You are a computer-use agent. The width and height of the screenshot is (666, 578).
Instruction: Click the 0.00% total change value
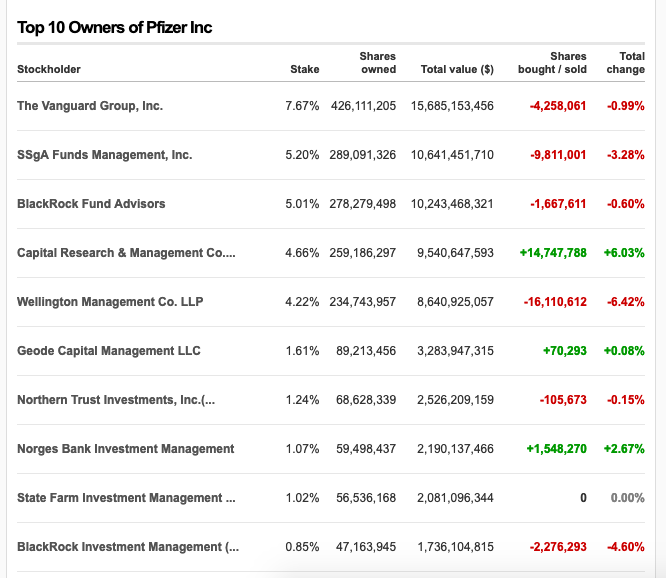pos(628,498)
